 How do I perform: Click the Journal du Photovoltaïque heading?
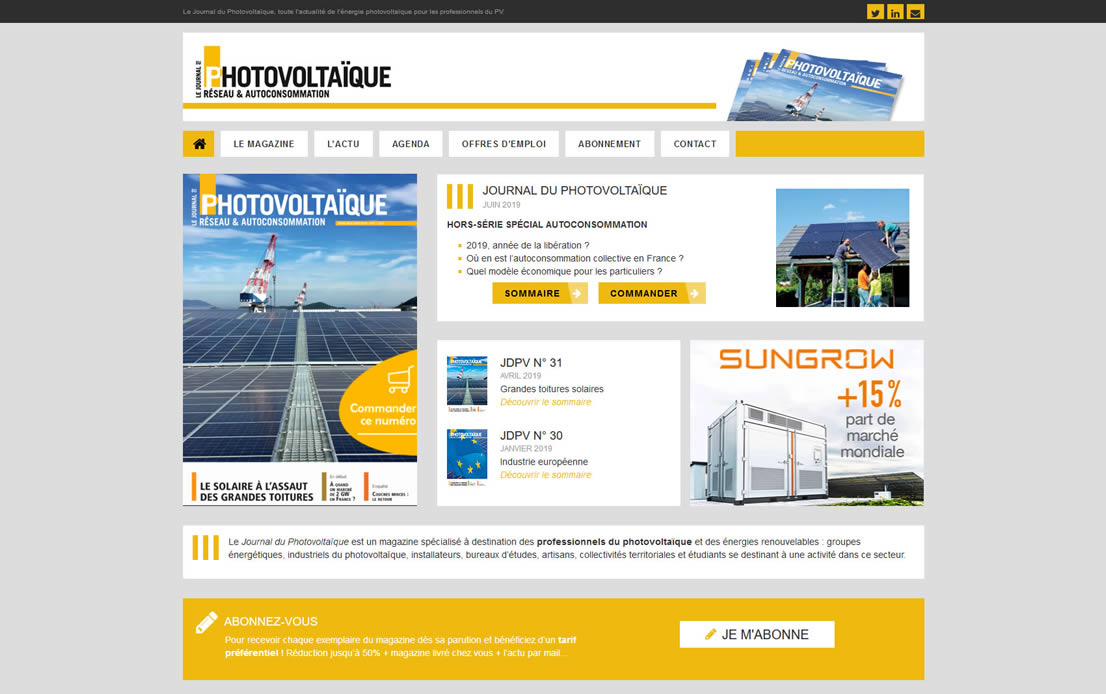pos(574,190)
